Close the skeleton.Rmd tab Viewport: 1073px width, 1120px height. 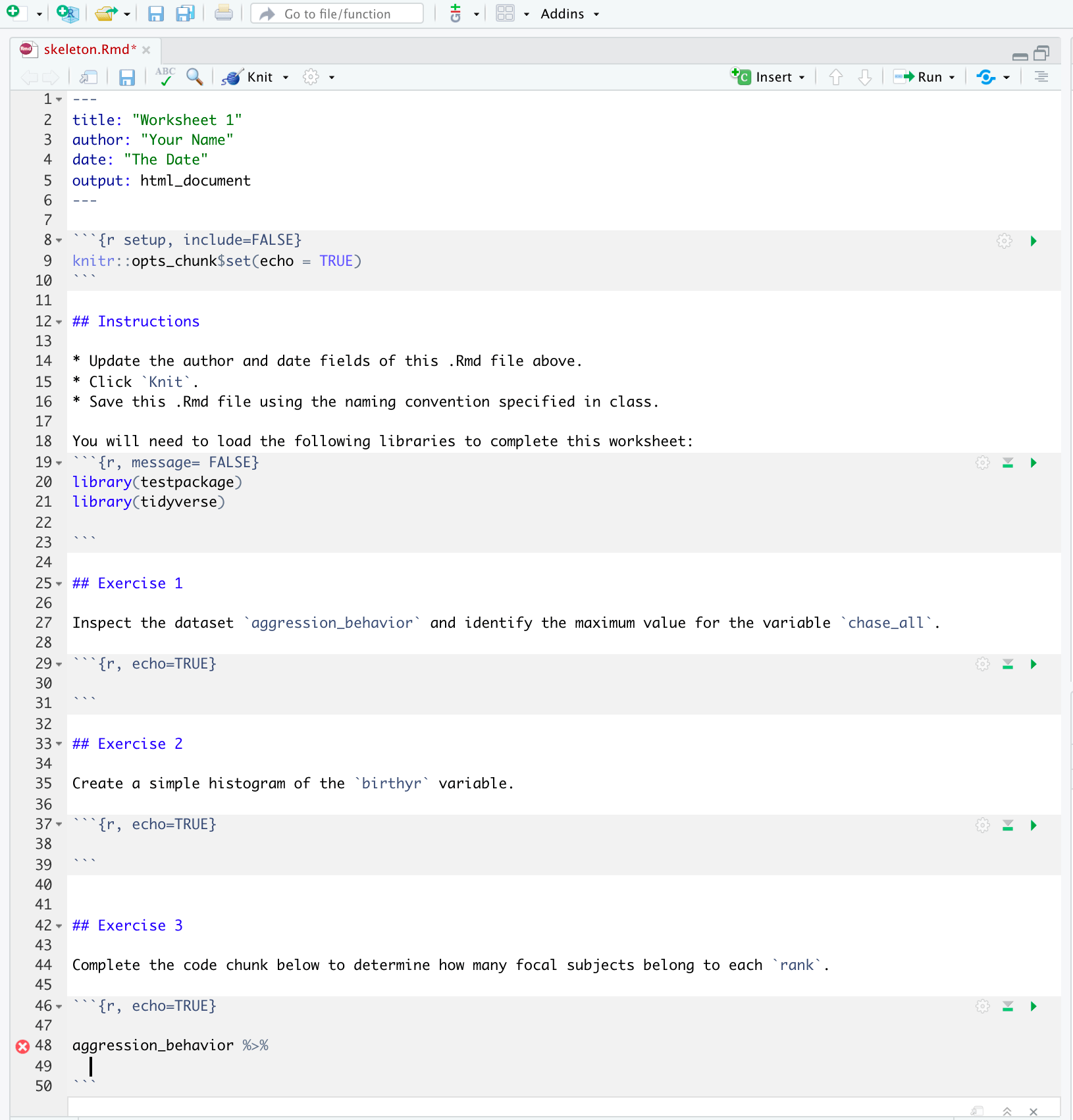146,50
